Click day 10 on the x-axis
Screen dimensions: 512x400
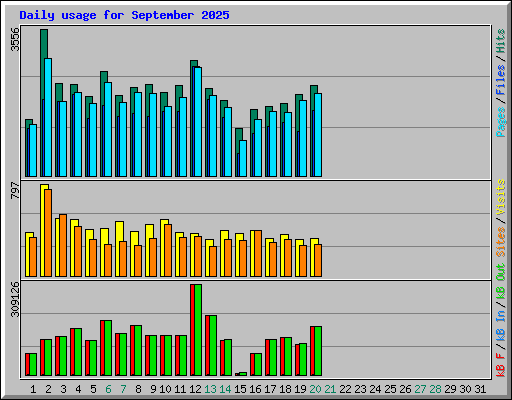pyautogui.click(x=165, y=389)
